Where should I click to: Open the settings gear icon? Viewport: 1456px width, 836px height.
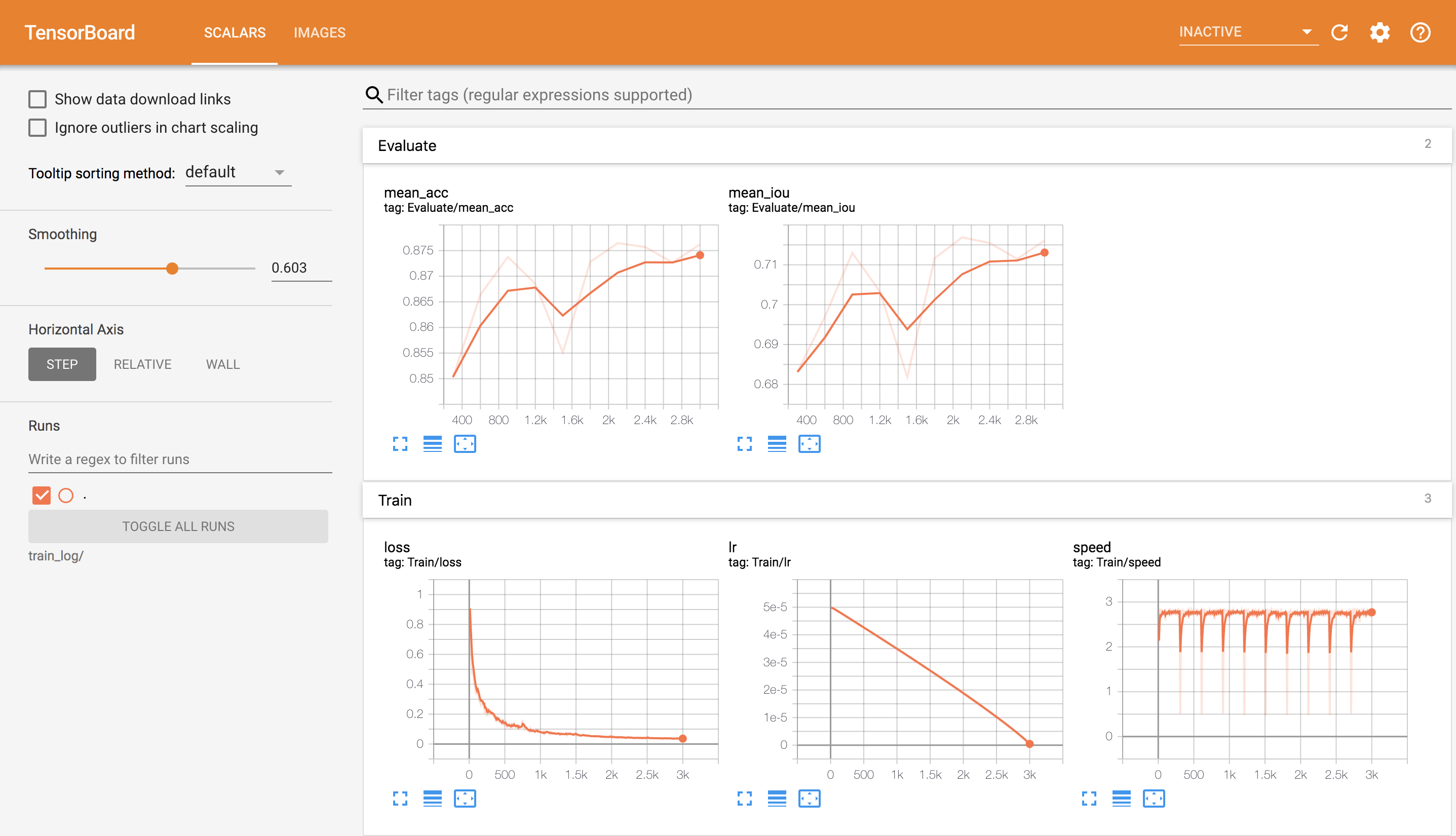1380,32
